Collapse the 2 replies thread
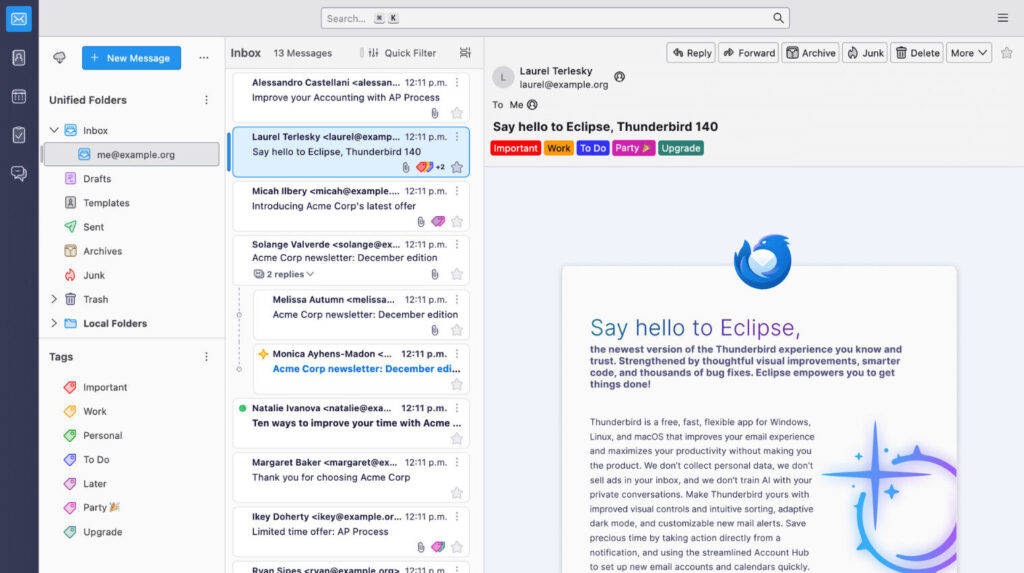1024x573 pixels. (284, 274)
